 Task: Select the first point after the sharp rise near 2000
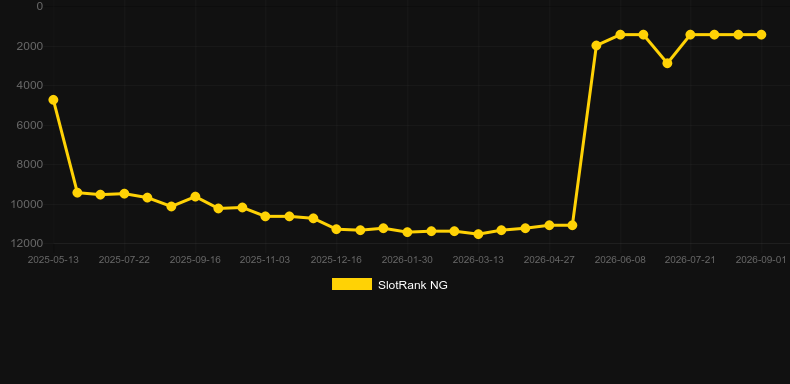pos(596,46)
